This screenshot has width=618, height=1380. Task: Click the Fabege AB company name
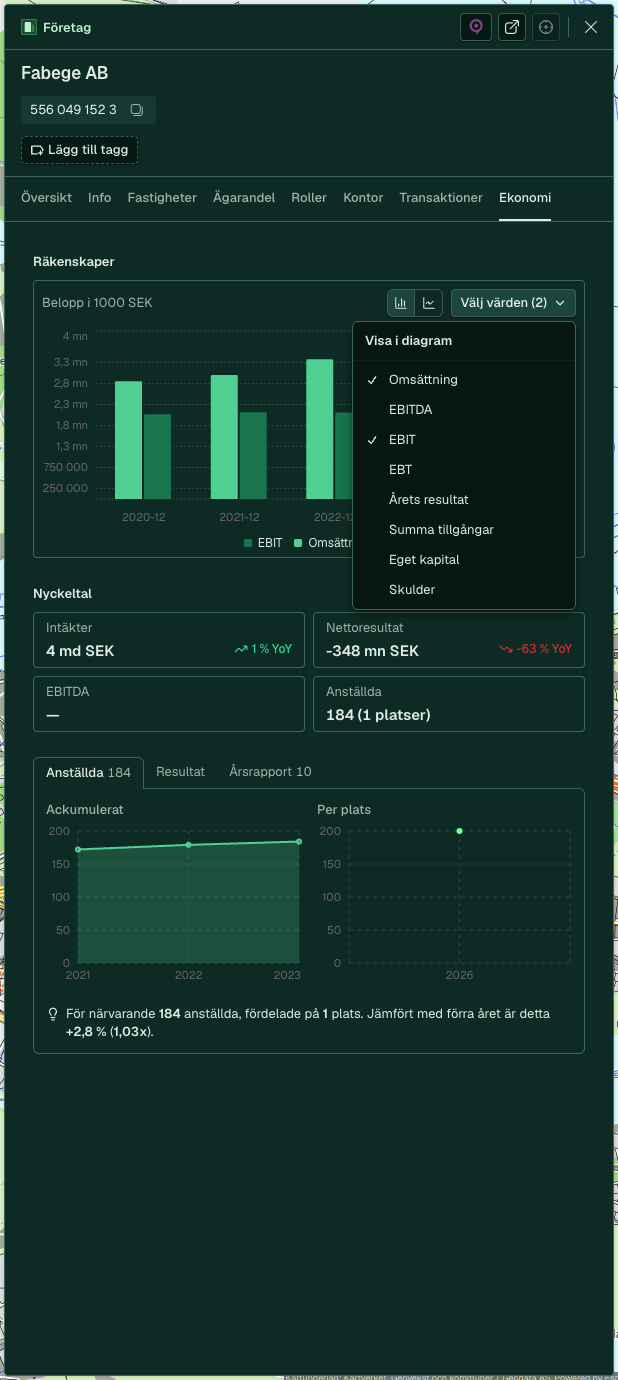[65, 73]
